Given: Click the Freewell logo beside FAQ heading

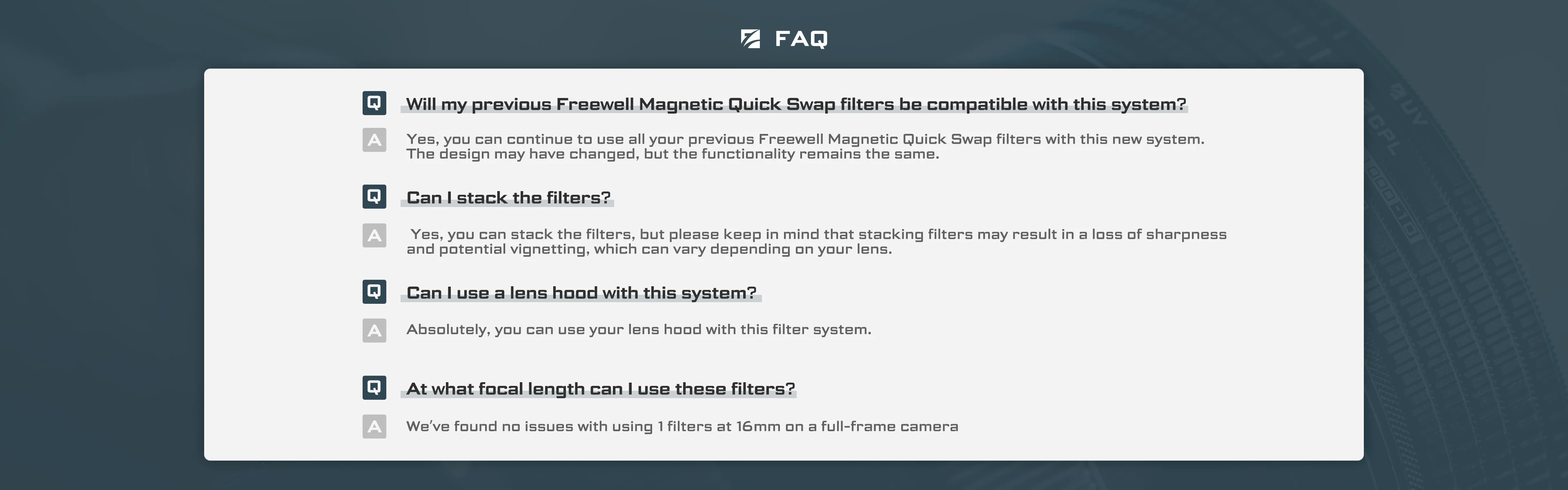Looking at the screenshot, I should [x=750, y=38].
